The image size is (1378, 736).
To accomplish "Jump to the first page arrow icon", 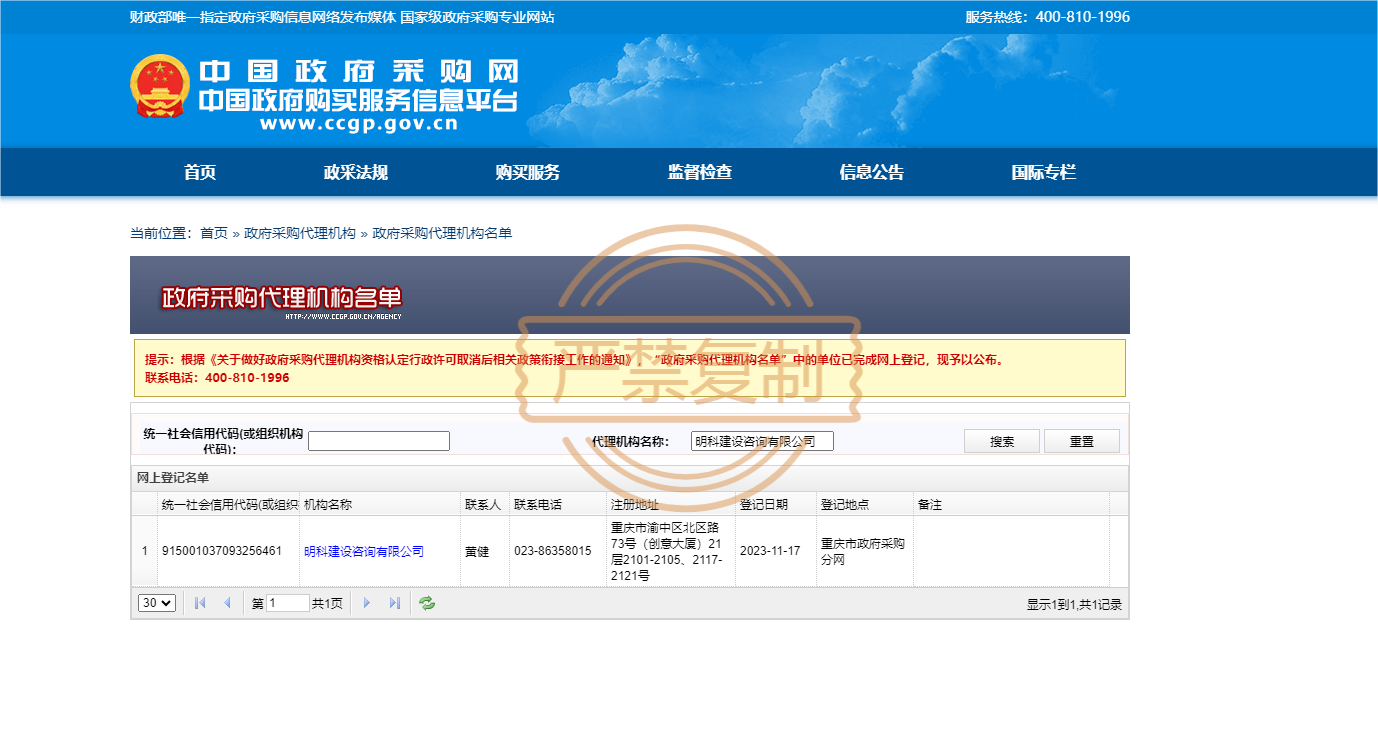I will click(199, 603).
